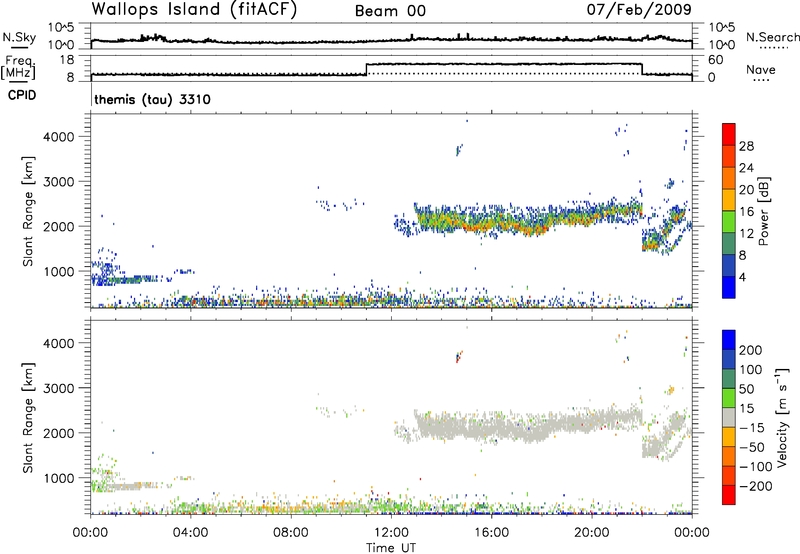
Task: Select the '28' label on the power colorbar
Action: [746, 146]
